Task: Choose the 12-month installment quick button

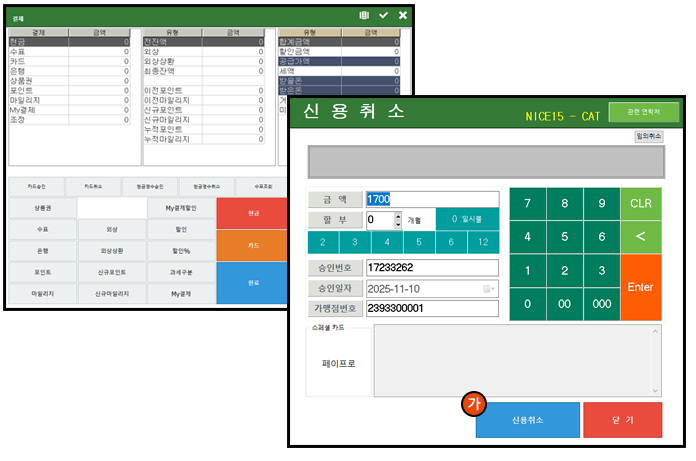Action: (x=483, y=242)
